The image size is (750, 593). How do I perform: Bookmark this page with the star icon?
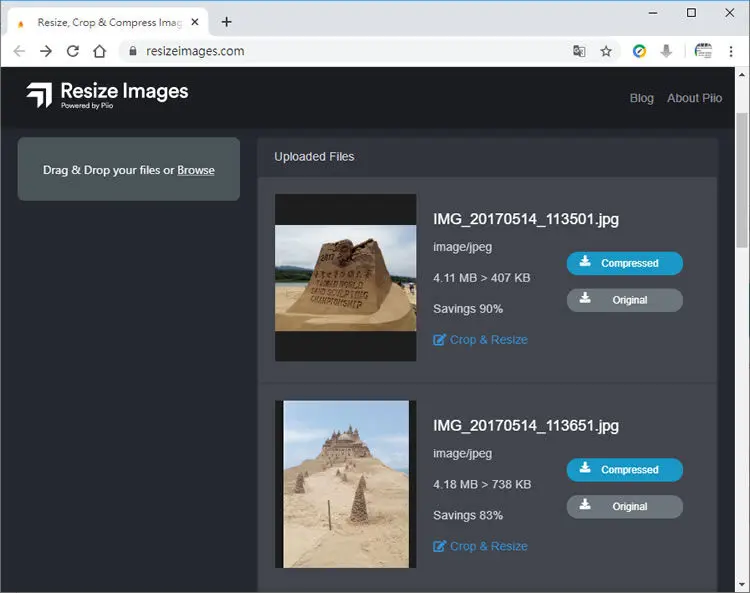(606, 51)
